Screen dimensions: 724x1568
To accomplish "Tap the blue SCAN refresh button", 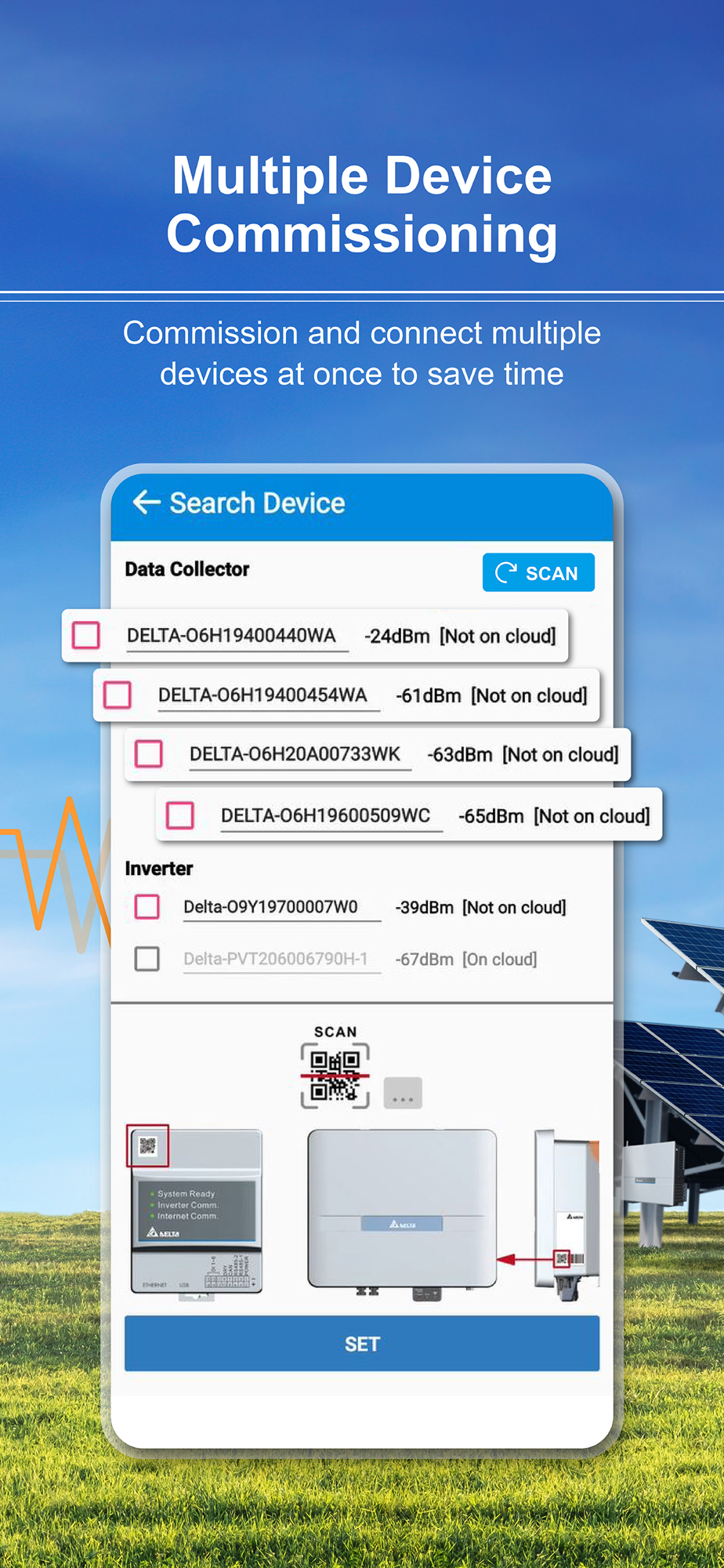I will pos(538,572).
